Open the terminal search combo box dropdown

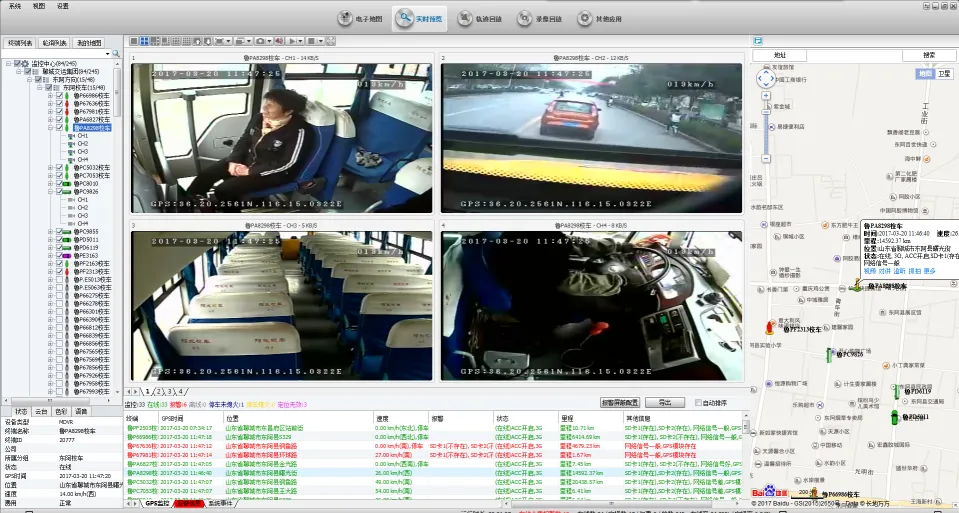[x=108, y=54]
